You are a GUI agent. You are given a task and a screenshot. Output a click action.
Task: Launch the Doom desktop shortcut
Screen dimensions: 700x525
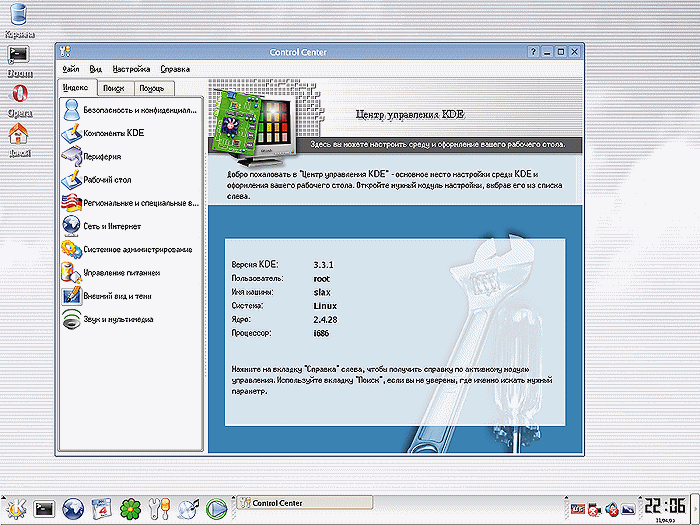[x=19, y=55]
